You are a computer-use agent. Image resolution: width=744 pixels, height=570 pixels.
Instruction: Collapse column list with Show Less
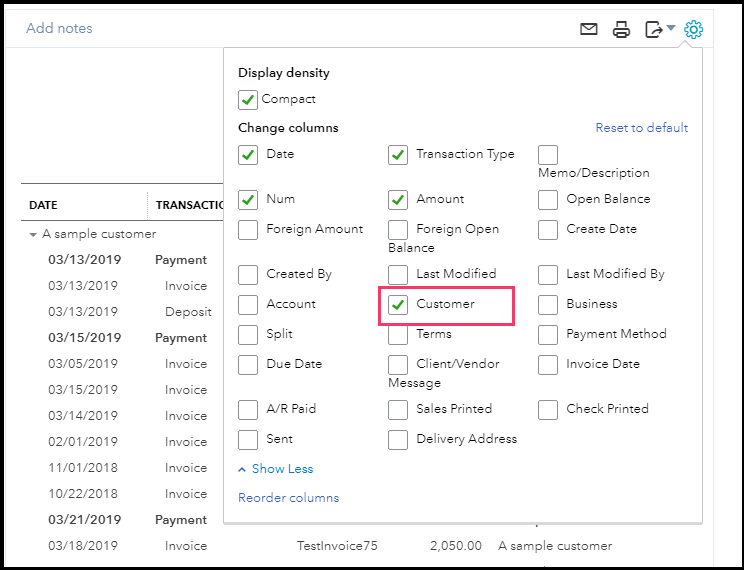[276, 469]
